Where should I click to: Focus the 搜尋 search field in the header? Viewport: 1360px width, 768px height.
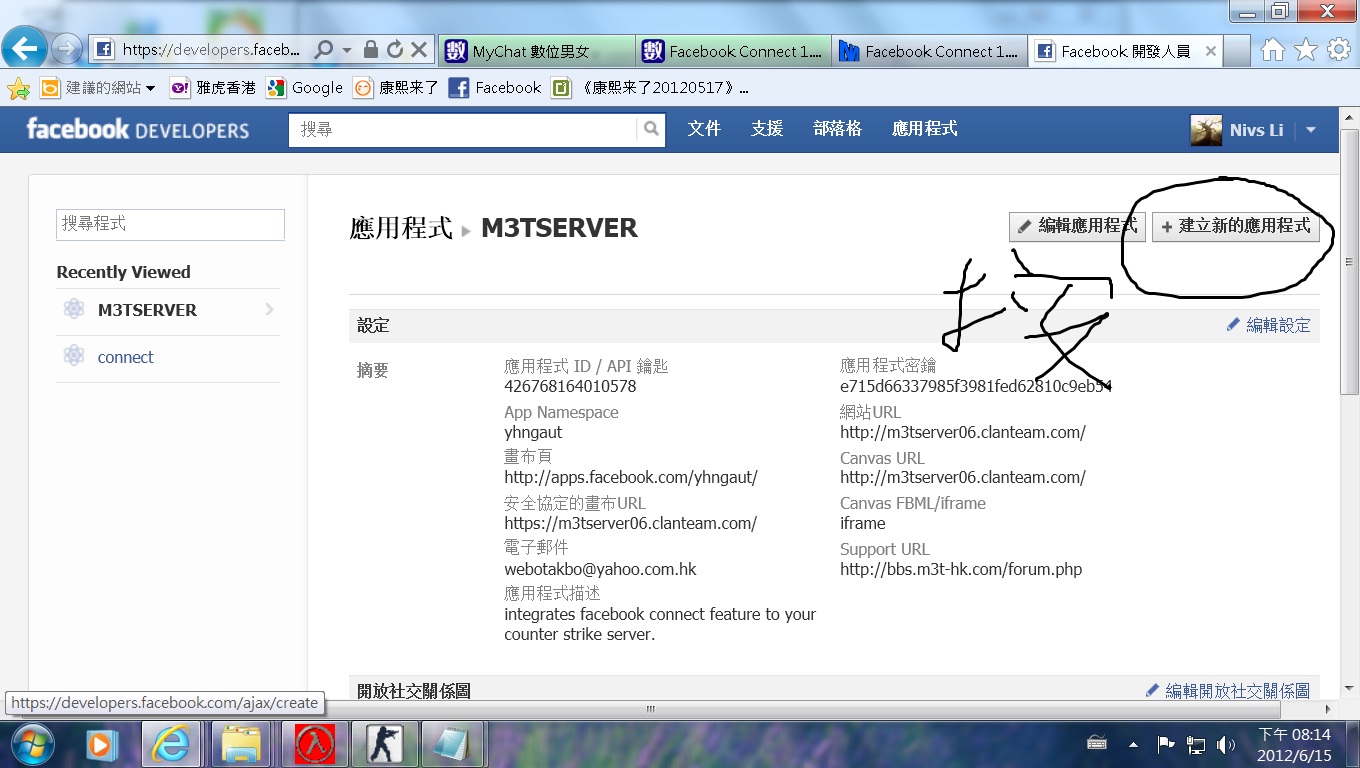[x=462, y=129]
